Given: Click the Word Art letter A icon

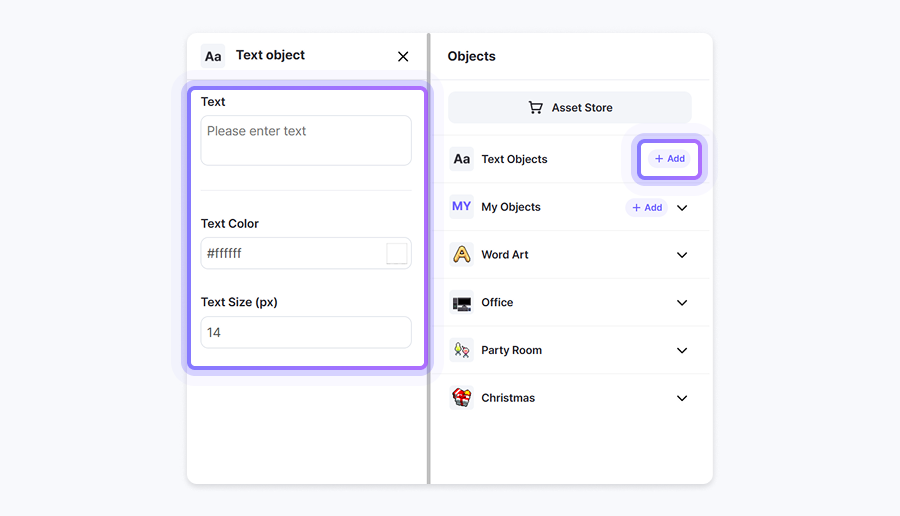Looking at the screenshot, I should tap(461, 255).
